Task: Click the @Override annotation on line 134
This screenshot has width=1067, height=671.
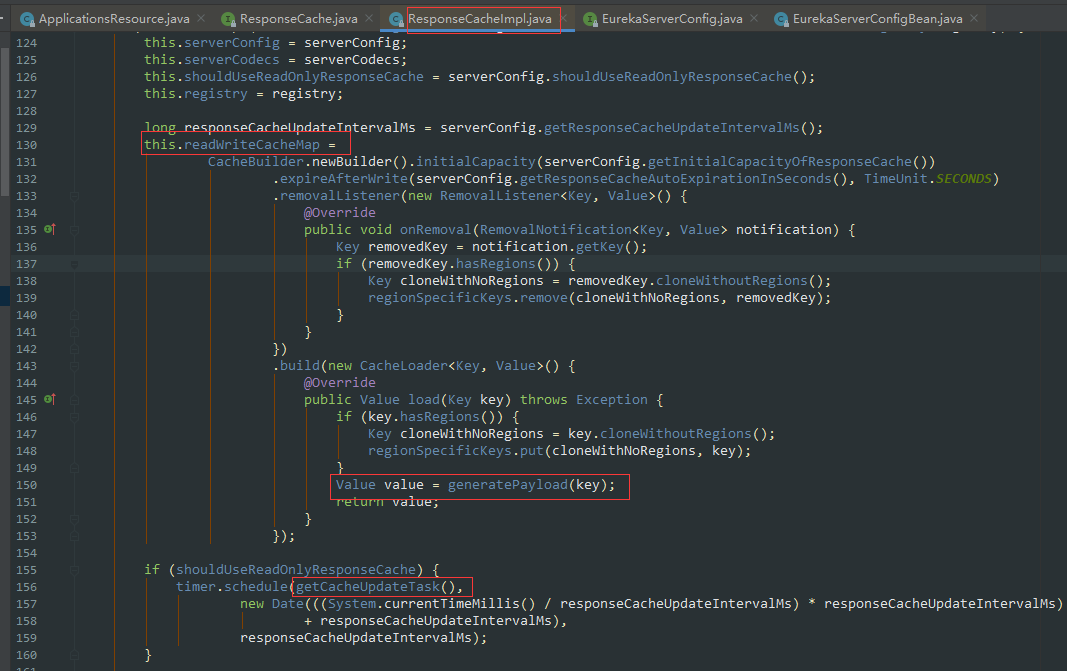Action: coord(340,212)
